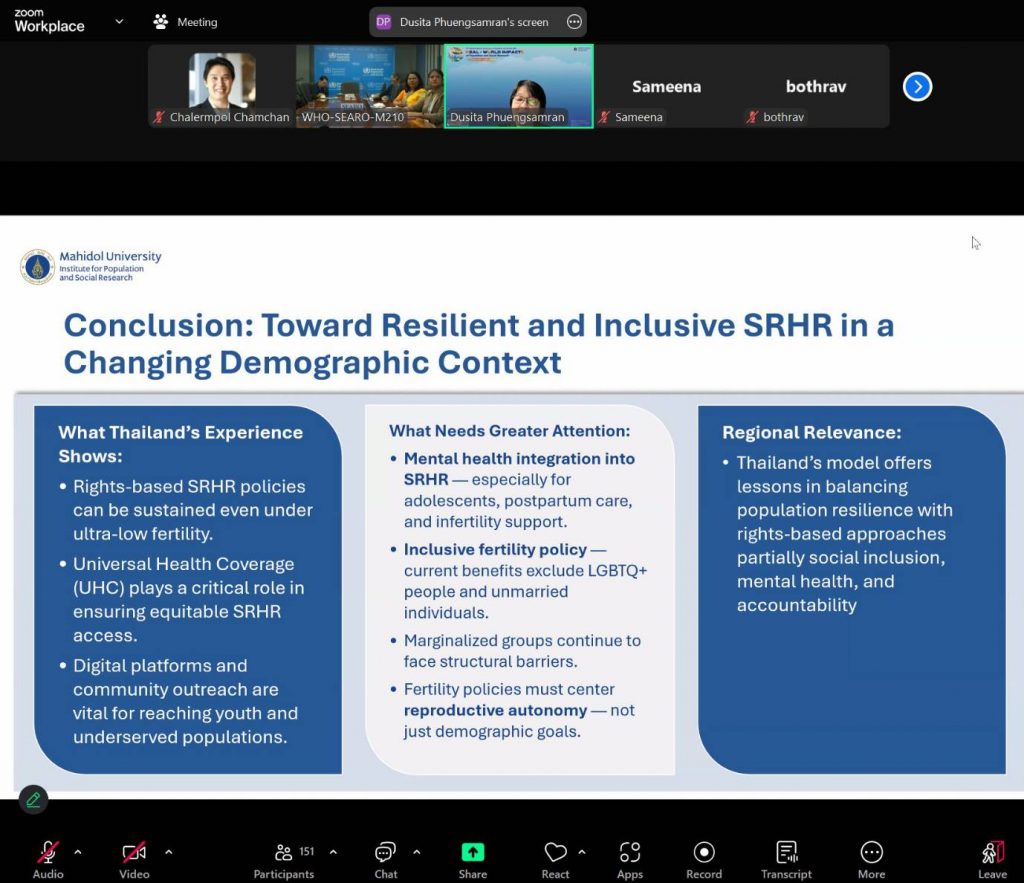Click the green Share screen icon

472,852
